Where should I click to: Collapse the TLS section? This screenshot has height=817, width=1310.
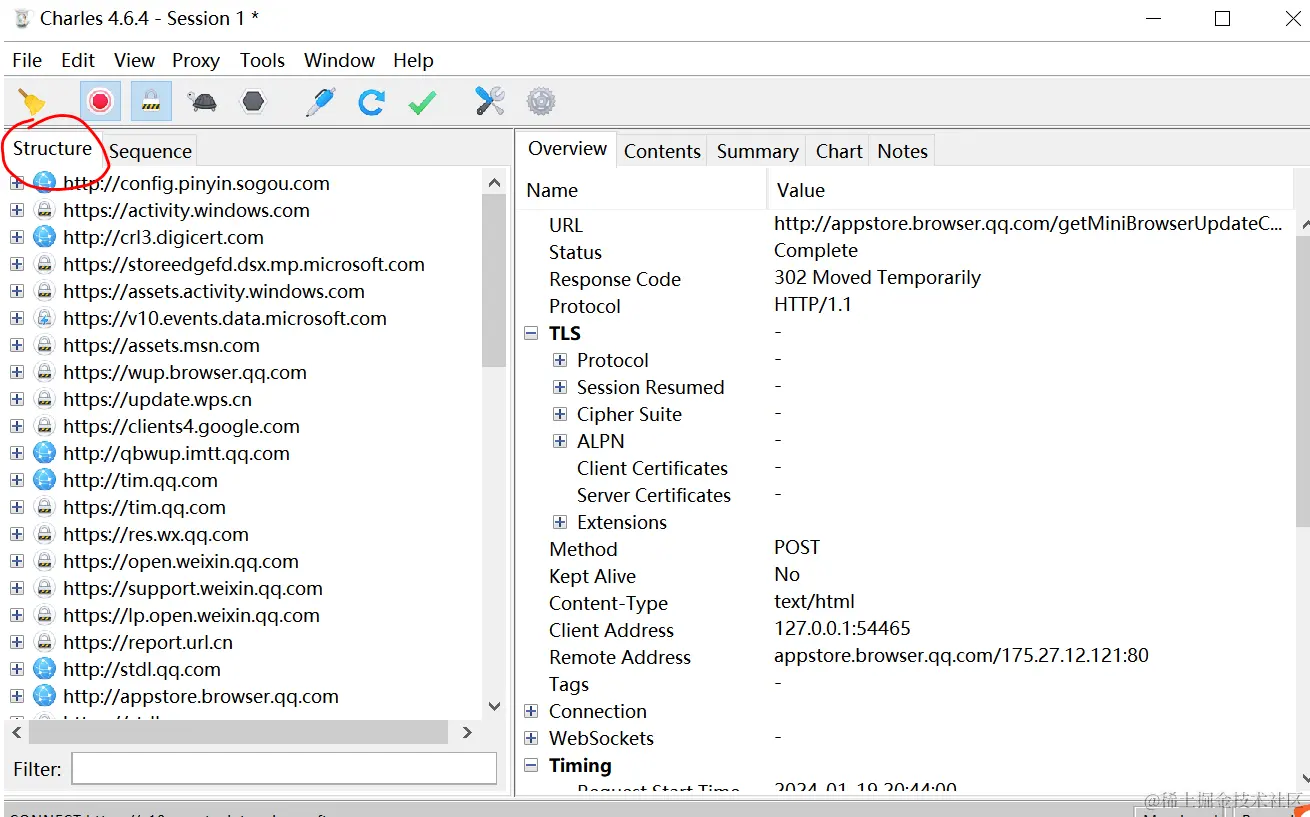coord(531,334)
